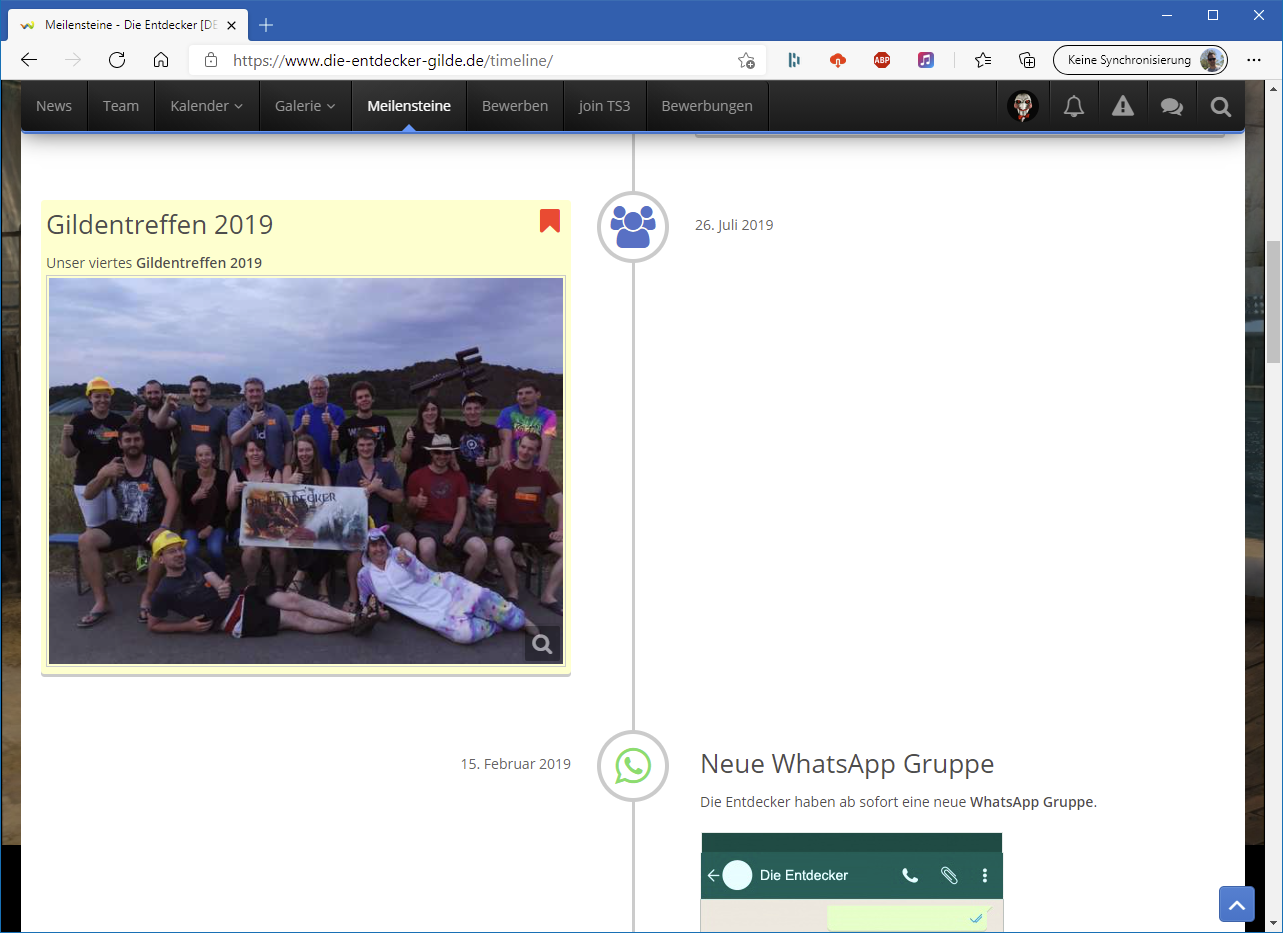
Task: Click the Gildentreffen group photo thumbnail
Action: [x=305, y=470]
